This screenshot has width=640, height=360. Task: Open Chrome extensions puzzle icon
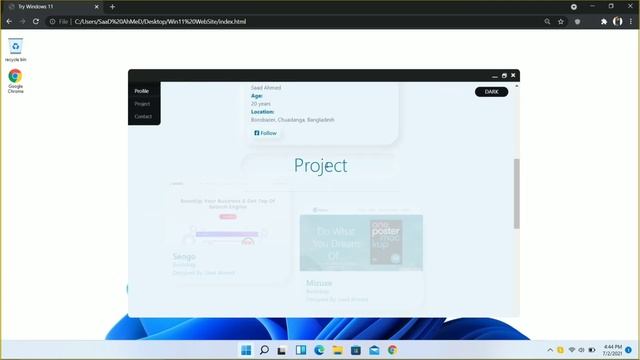pos(604,21)
